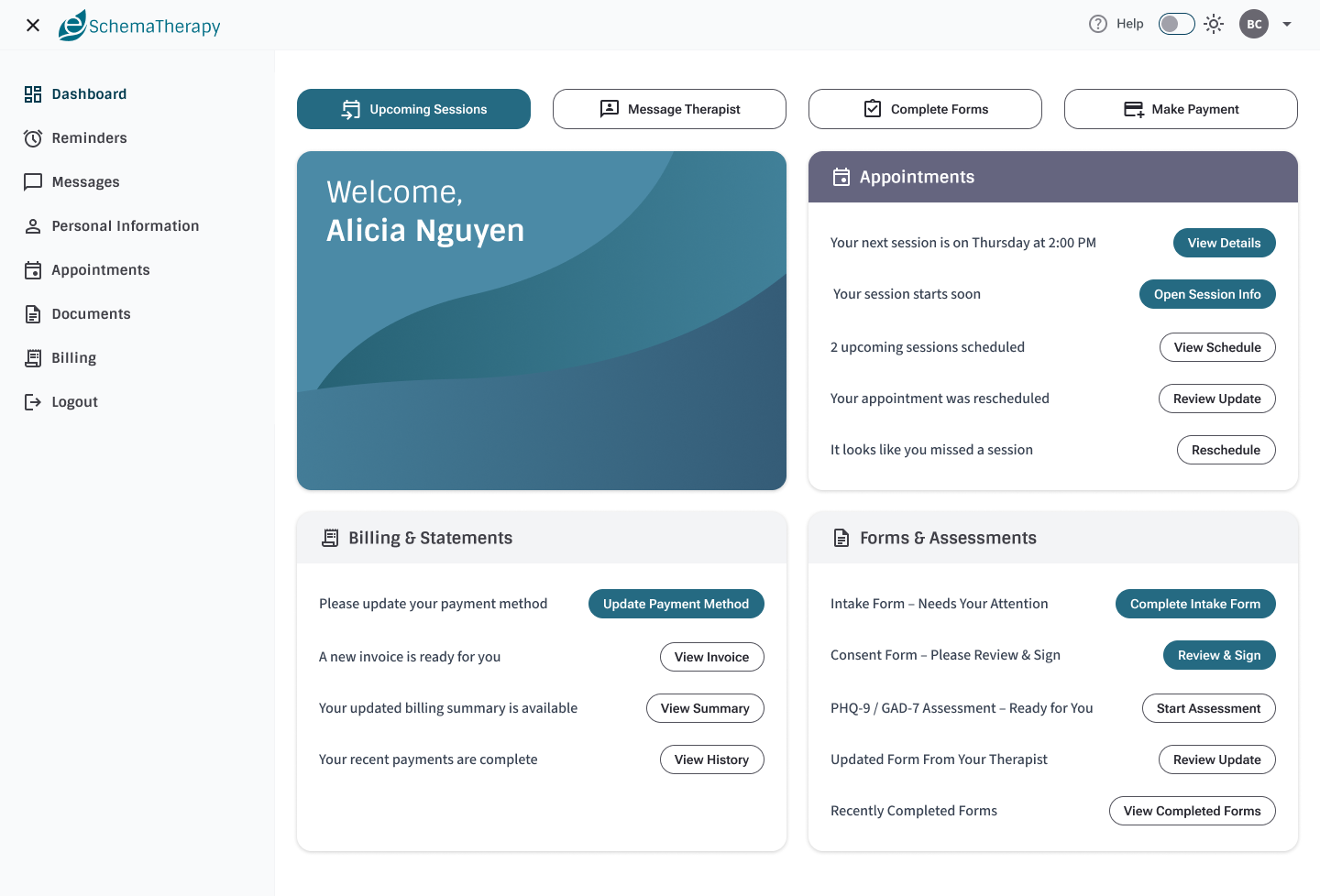Image resolution: width=1320 pixels, height=896 pixels.
Task: Click Reschedule for missed session
Action: click(1226, 450)
